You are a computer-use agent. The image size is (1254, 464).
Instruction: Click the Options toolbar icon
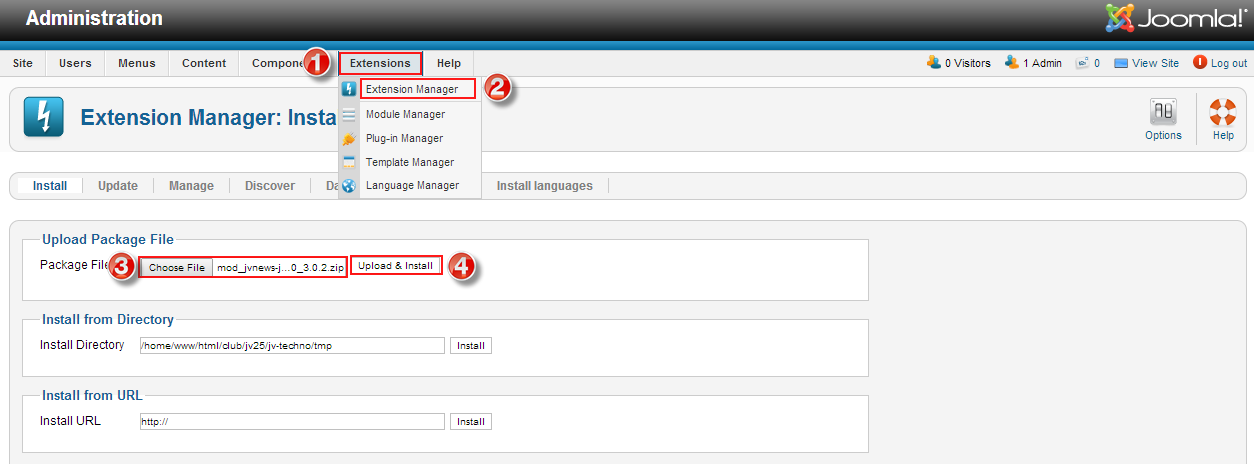[x=1163, y=111]
